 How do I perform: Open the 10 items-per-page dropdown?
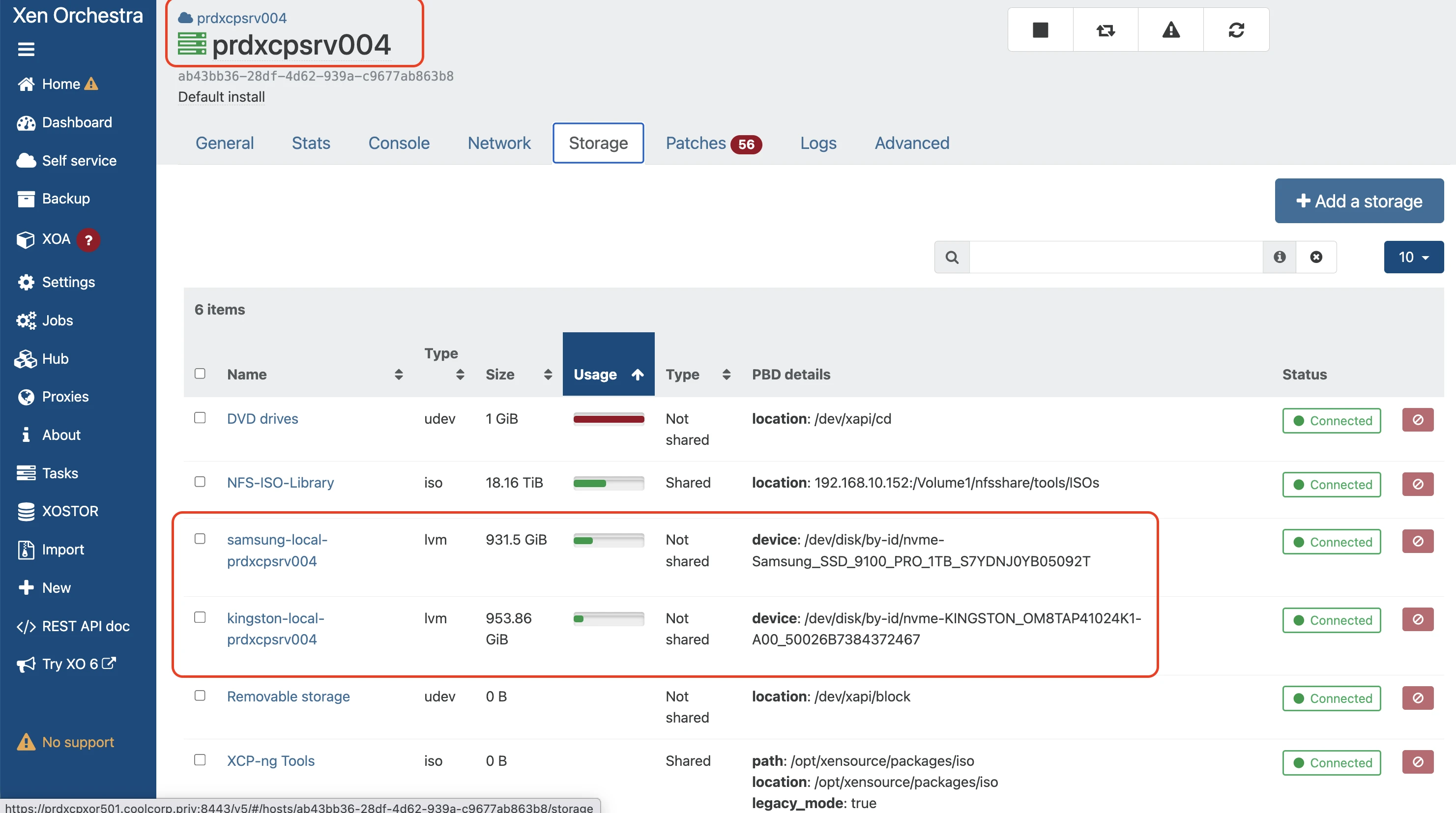(1414, 257)
